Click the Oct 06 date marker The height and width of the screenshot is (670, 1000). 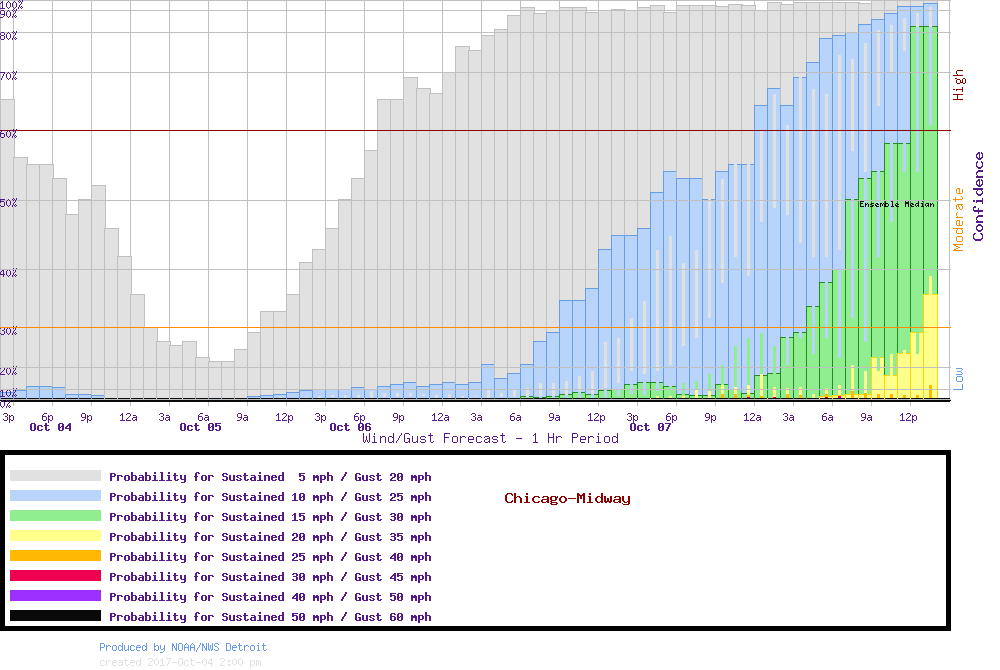350,427
